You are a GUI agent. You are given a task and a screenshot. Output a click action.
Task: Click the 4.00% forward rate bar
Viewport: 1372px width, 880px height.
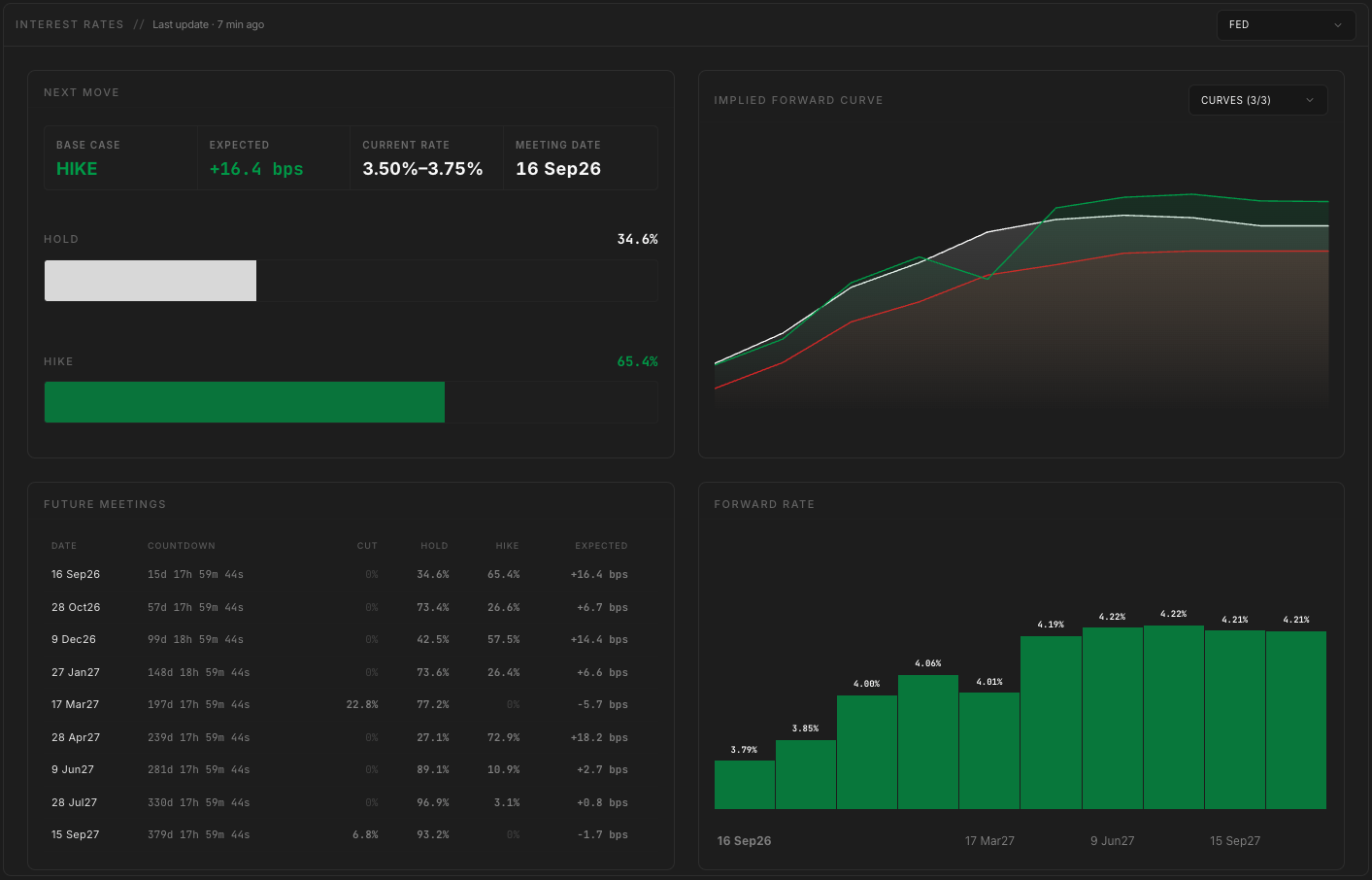(x=867, y=752)
